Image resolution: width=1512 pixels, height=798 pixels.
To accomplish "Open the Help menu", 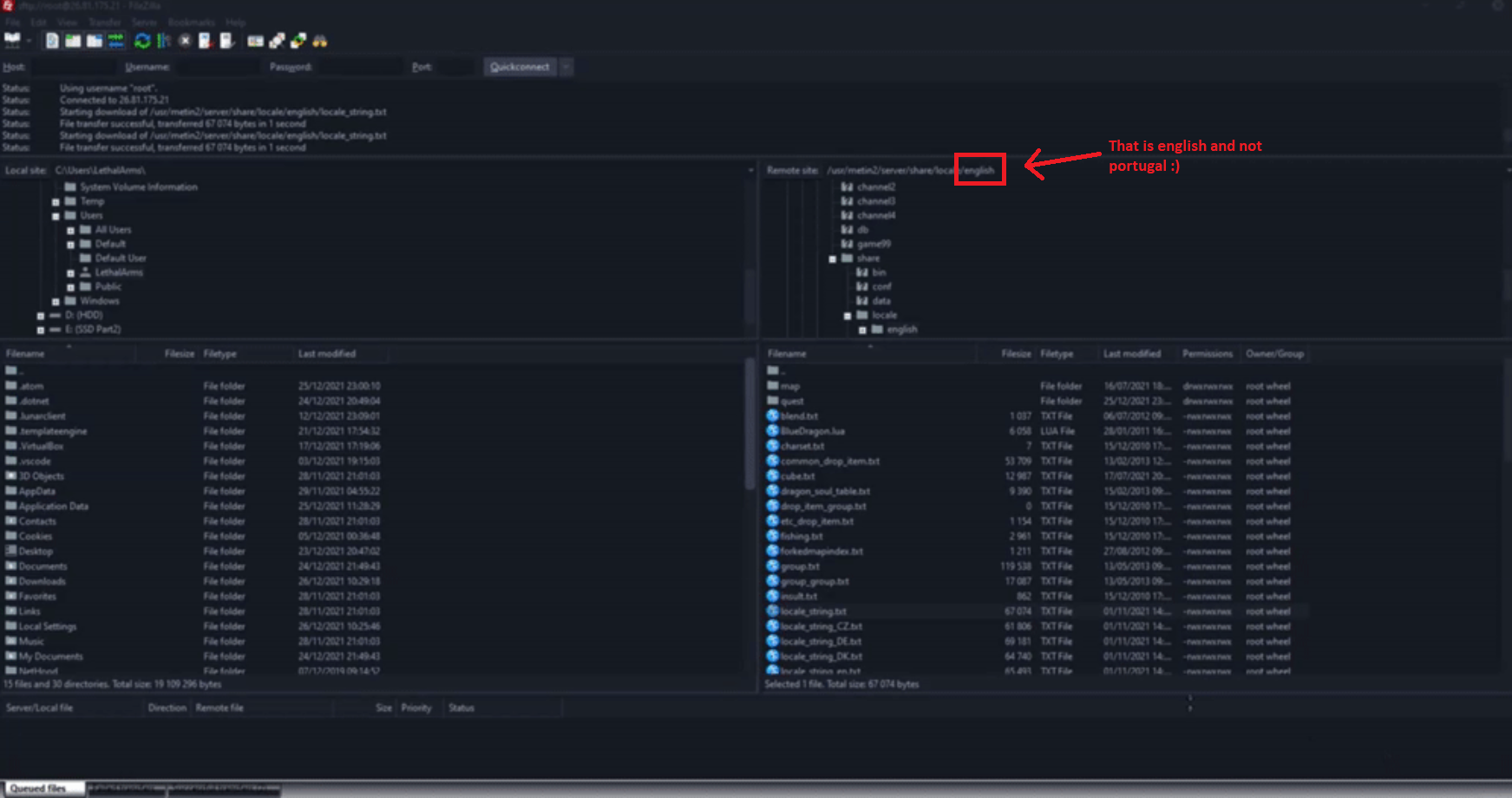I will tap(235, 22).
